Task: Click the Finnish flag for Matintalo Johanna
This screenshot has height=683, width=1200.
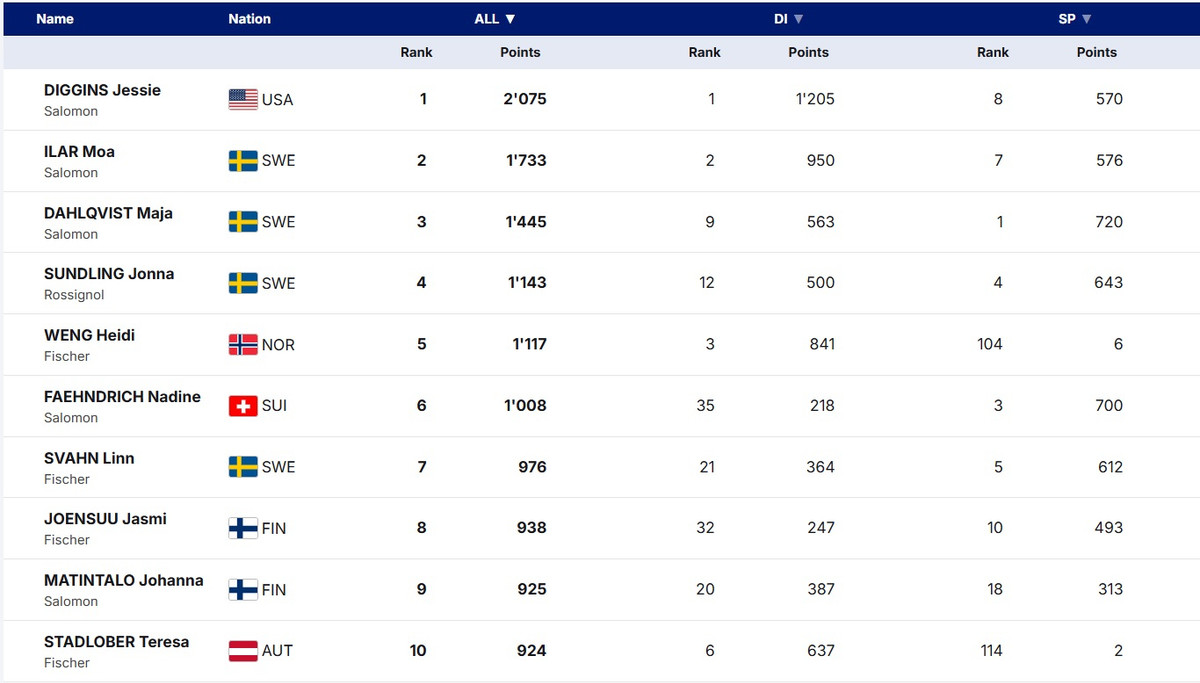Action: pos(243,590)
